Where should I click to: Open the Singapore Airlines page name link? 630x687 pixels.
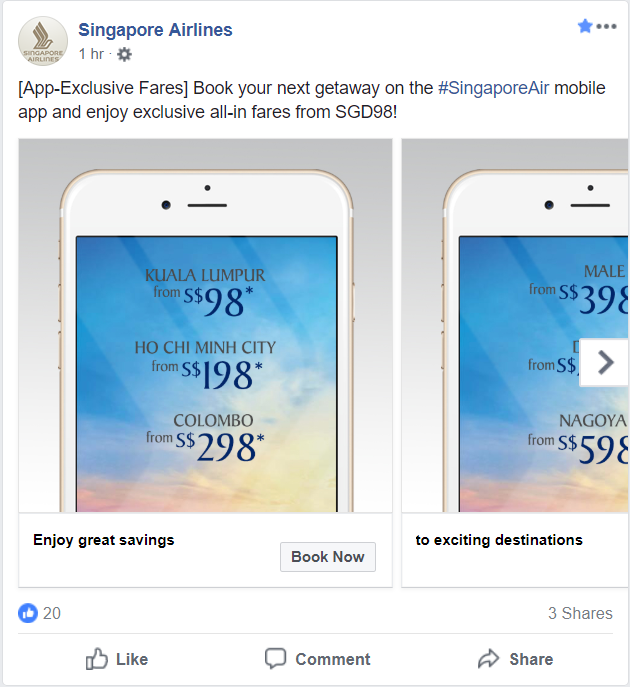[155, 30]
